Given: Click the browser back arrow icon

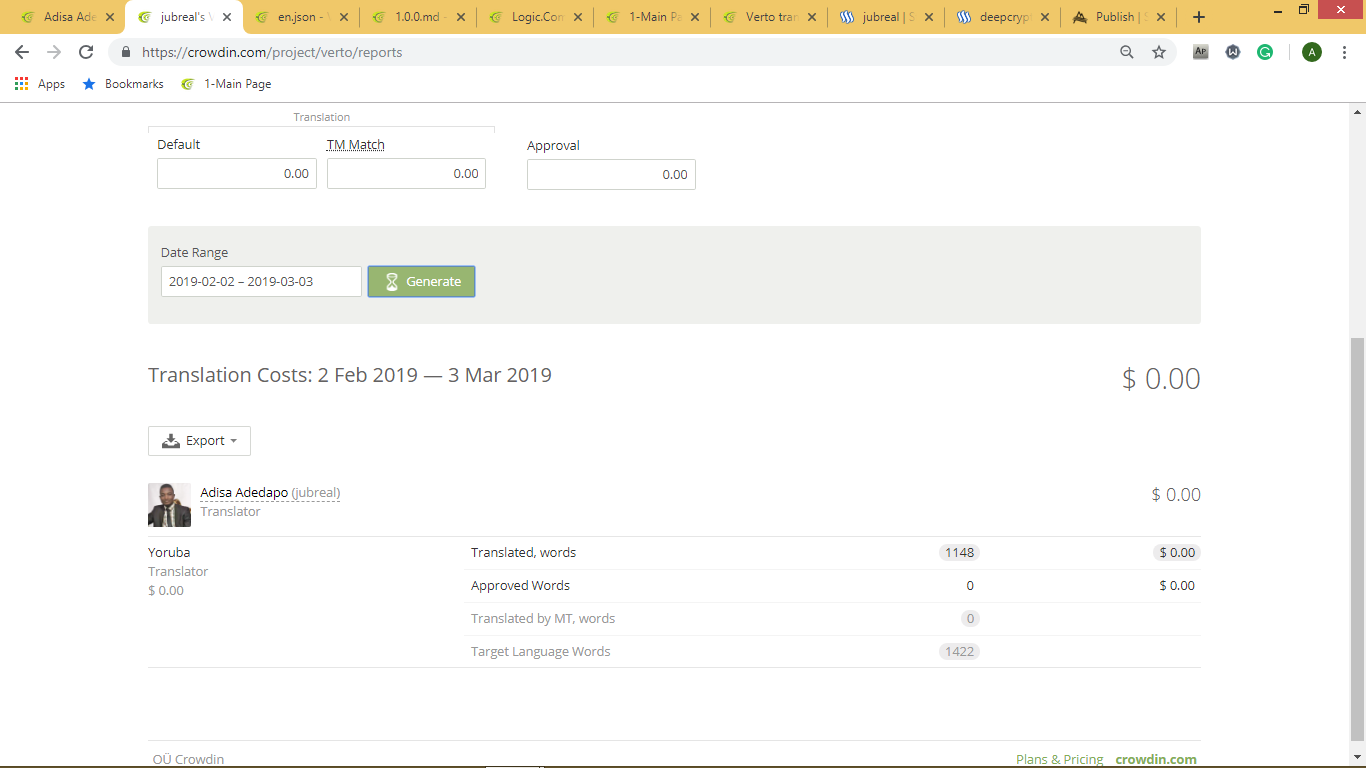Looking at the screenshot, I should coord(22,52).
